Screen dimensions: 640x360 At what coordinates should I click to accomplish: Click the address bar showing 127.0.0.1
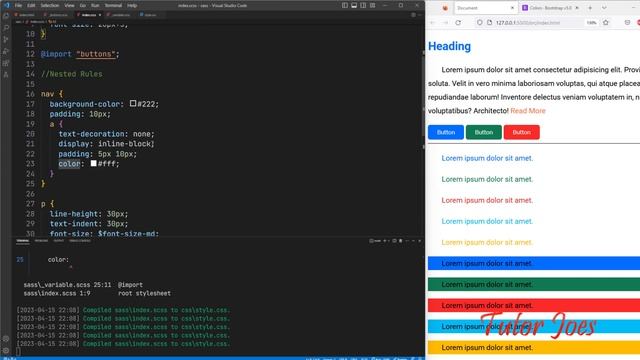tap(531, 23)
